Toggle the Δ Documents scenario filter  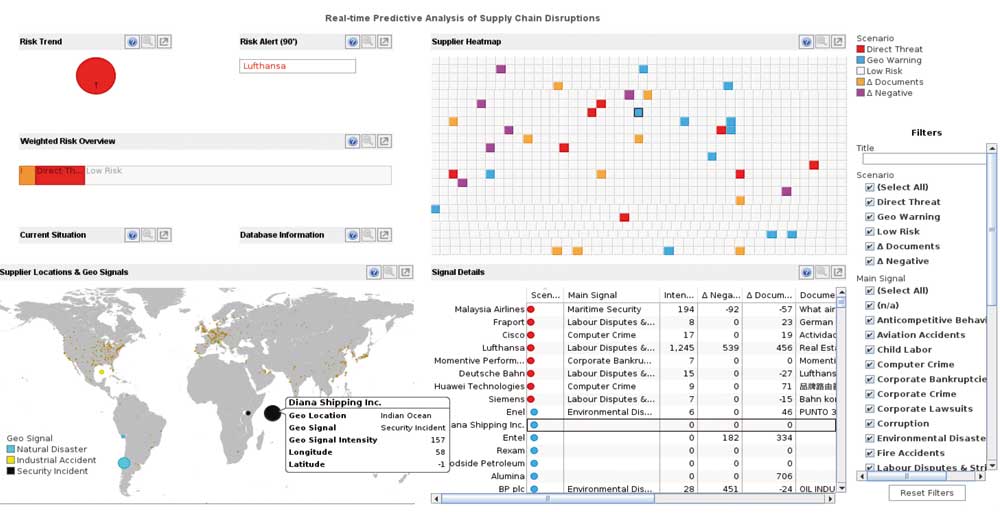coord(869,246)
